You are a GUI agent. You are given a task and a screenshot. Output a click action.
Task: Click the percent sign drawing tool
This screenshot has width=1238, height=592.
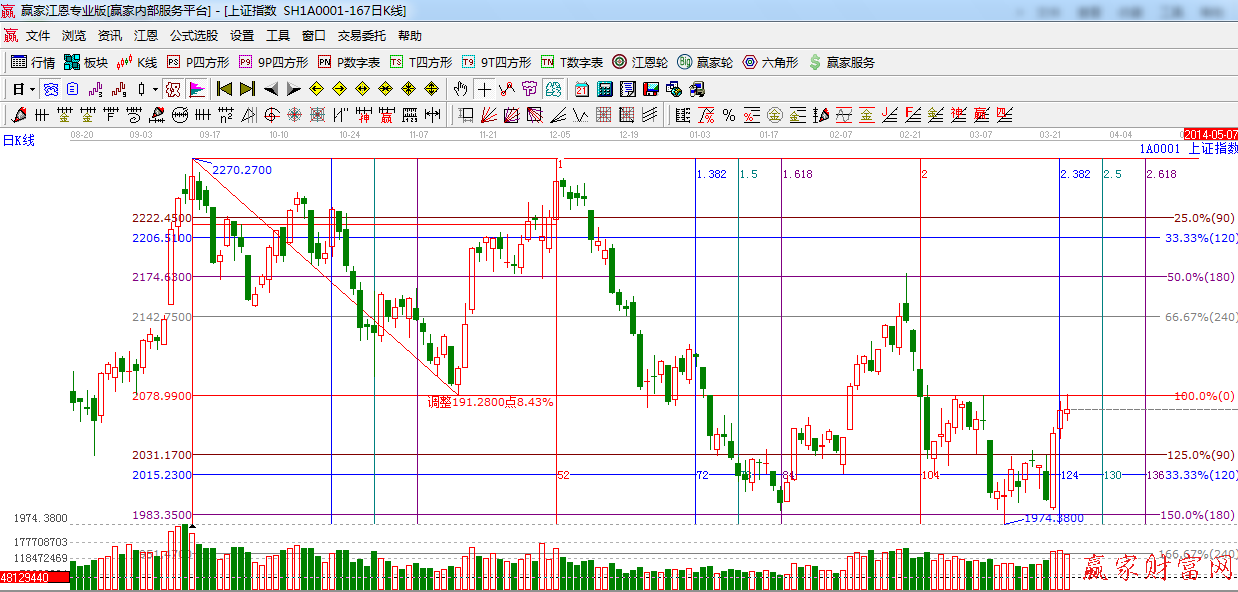point(729,115)
